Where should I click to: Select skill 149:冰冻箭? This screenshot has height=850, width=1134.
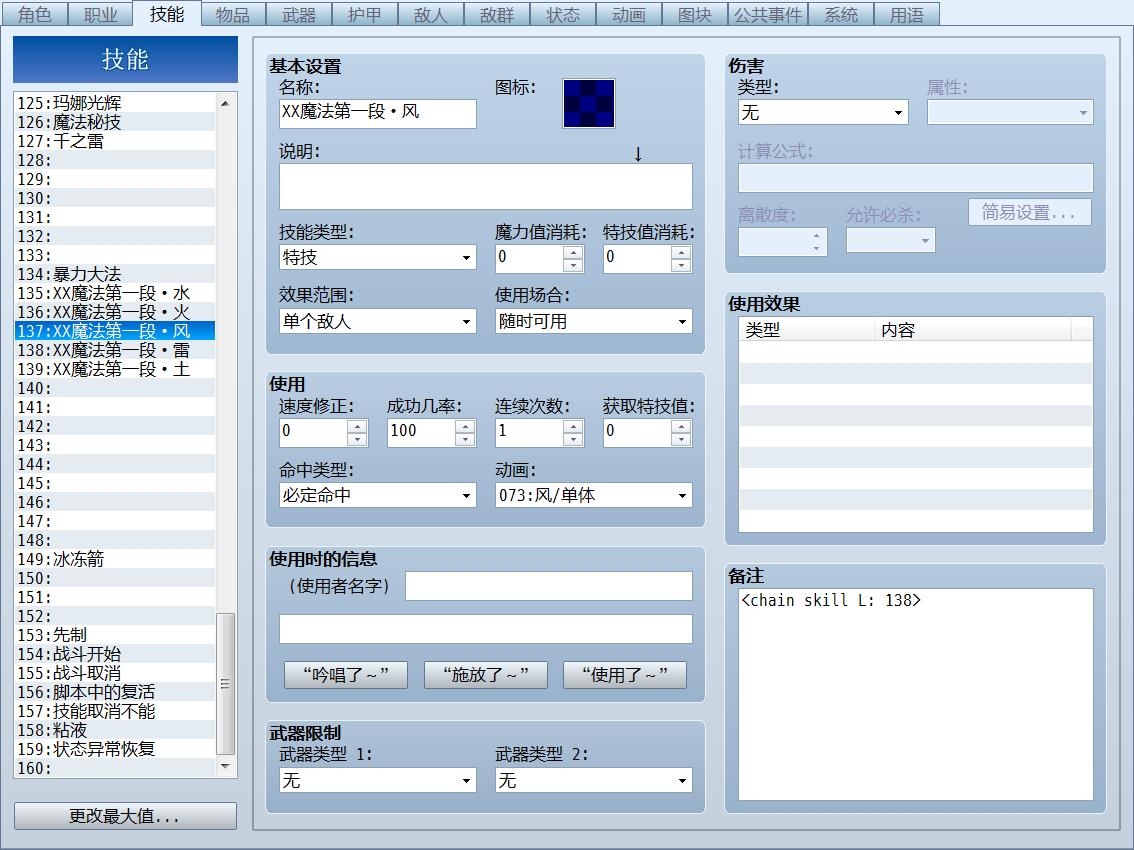coord(115,559)
